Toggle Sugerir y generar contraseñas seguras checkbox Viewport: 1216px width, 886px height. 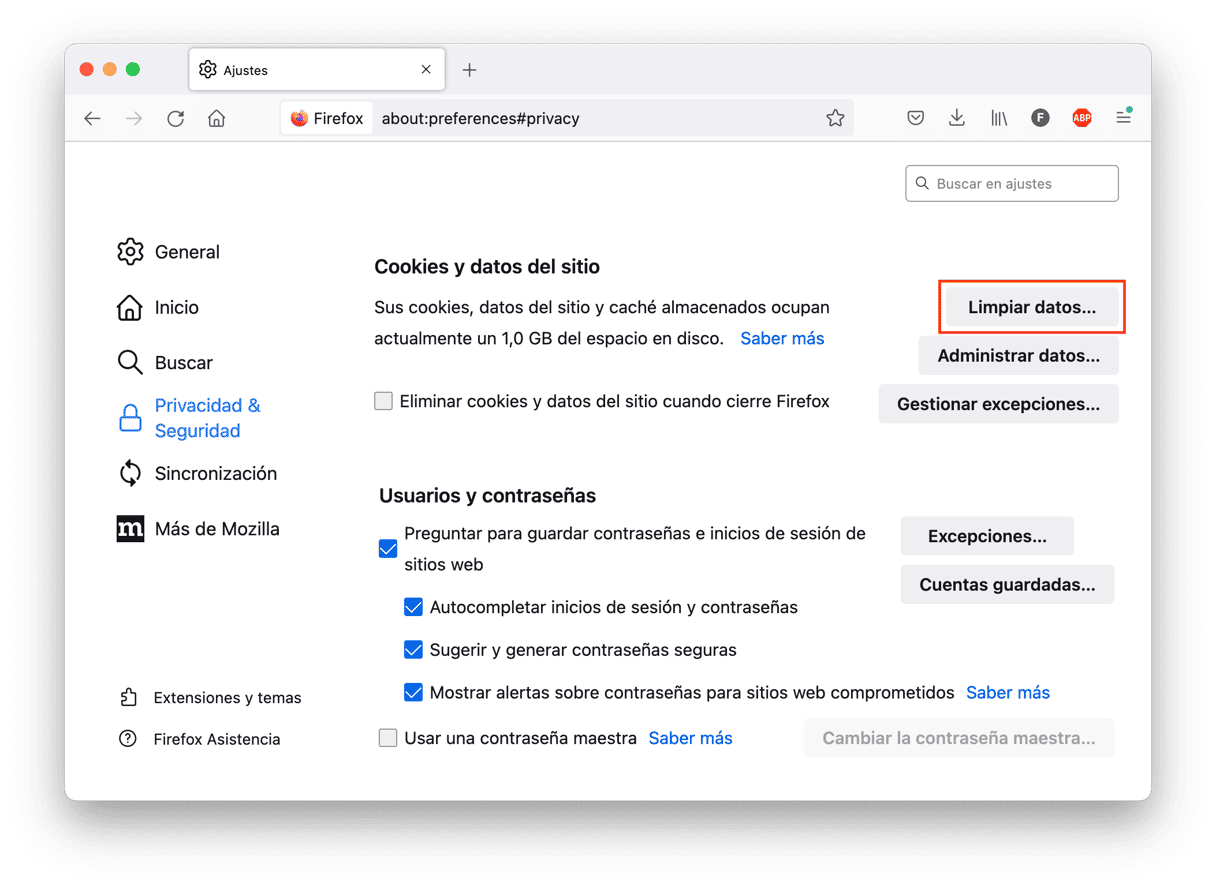[x=413, y=650]
